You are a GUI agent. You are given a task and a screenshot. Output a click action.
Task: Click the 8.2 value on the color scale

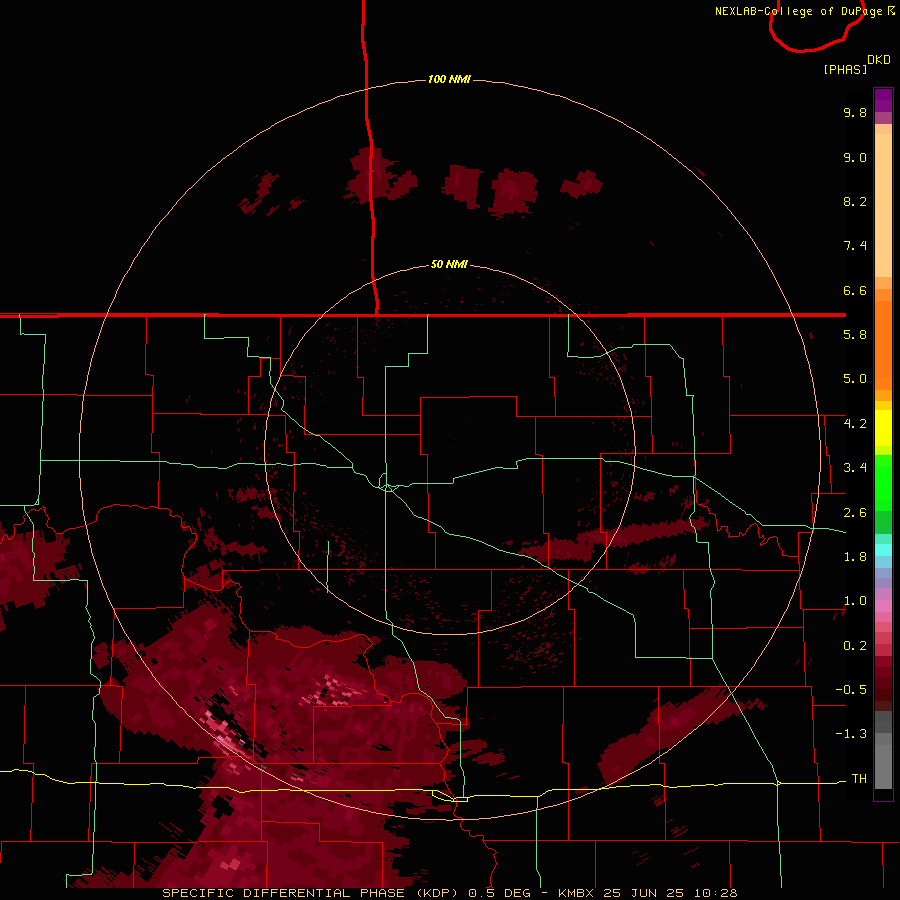(x=855, y=201)
